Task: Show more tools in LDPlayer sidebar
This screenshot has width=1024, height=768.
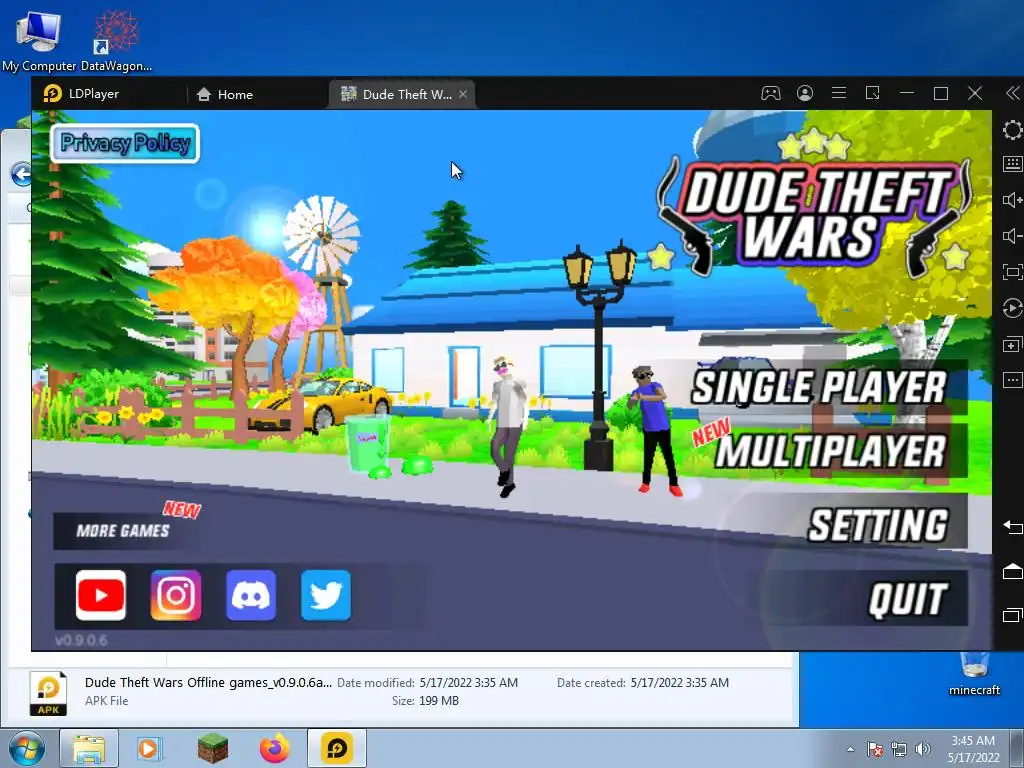Action: (1012, 379)
